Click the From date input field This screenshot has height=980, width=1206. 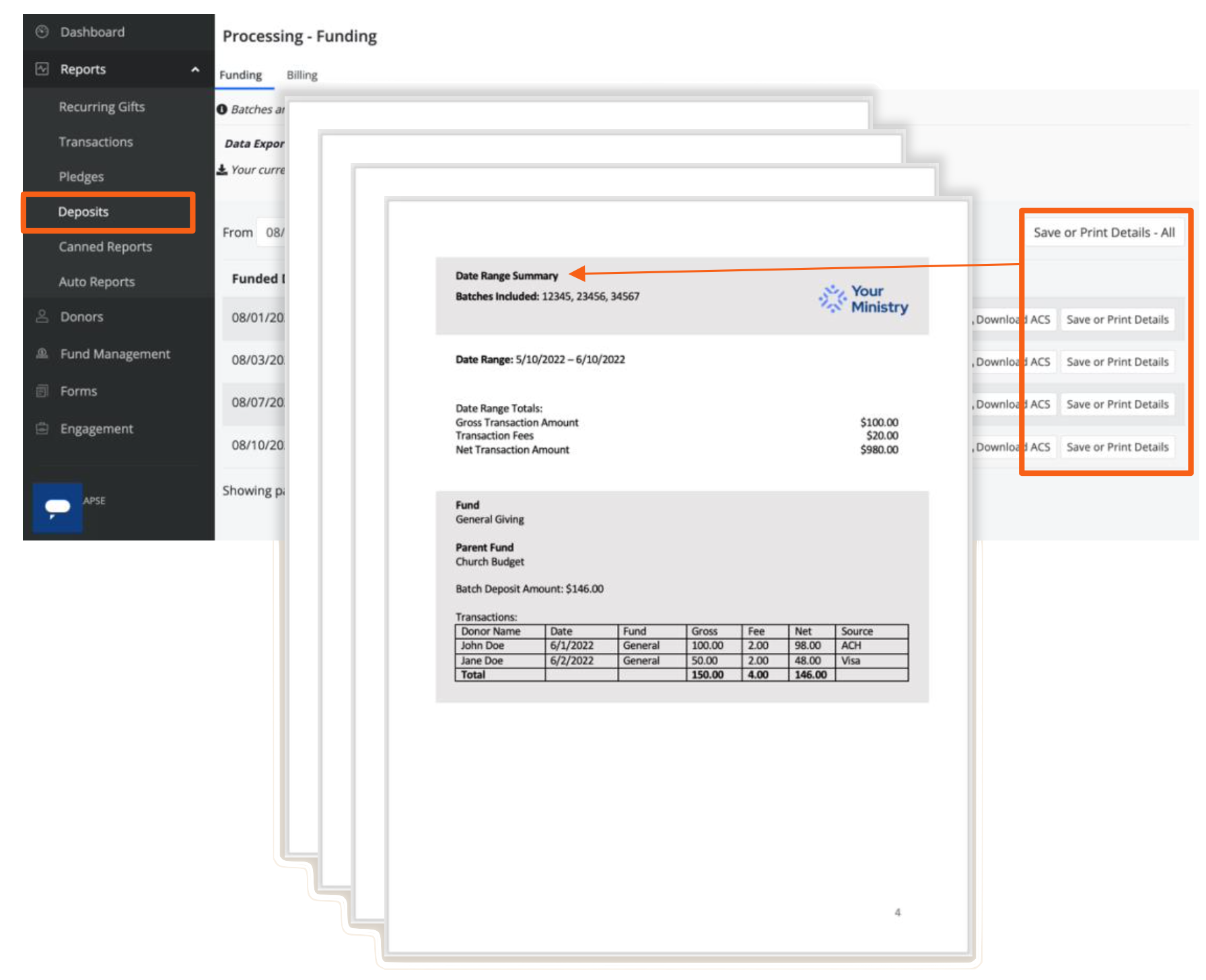coord(272,233)
